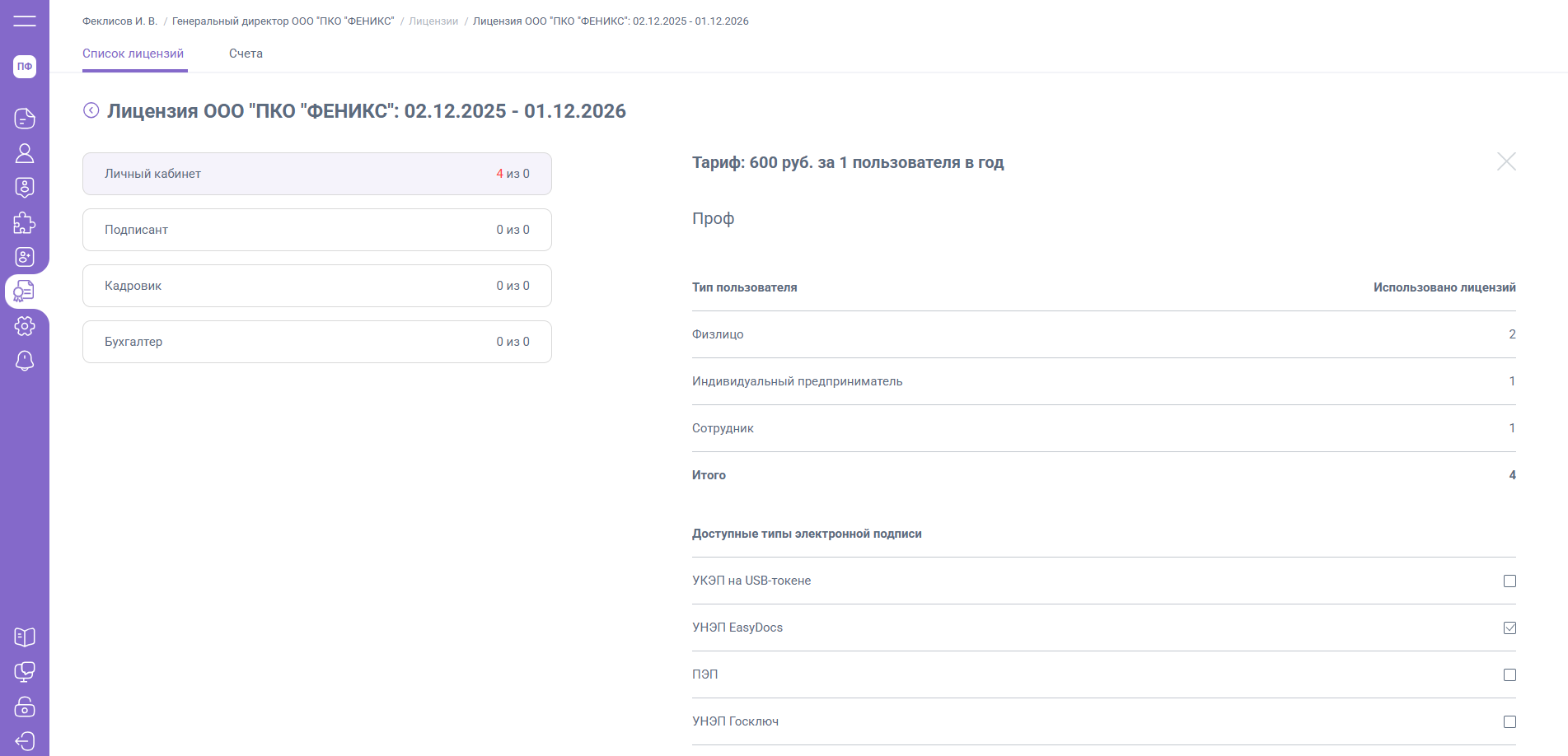Open the knowledge base book icon
This screenshot has width=1568, height=756.
(x=25, y=637)
